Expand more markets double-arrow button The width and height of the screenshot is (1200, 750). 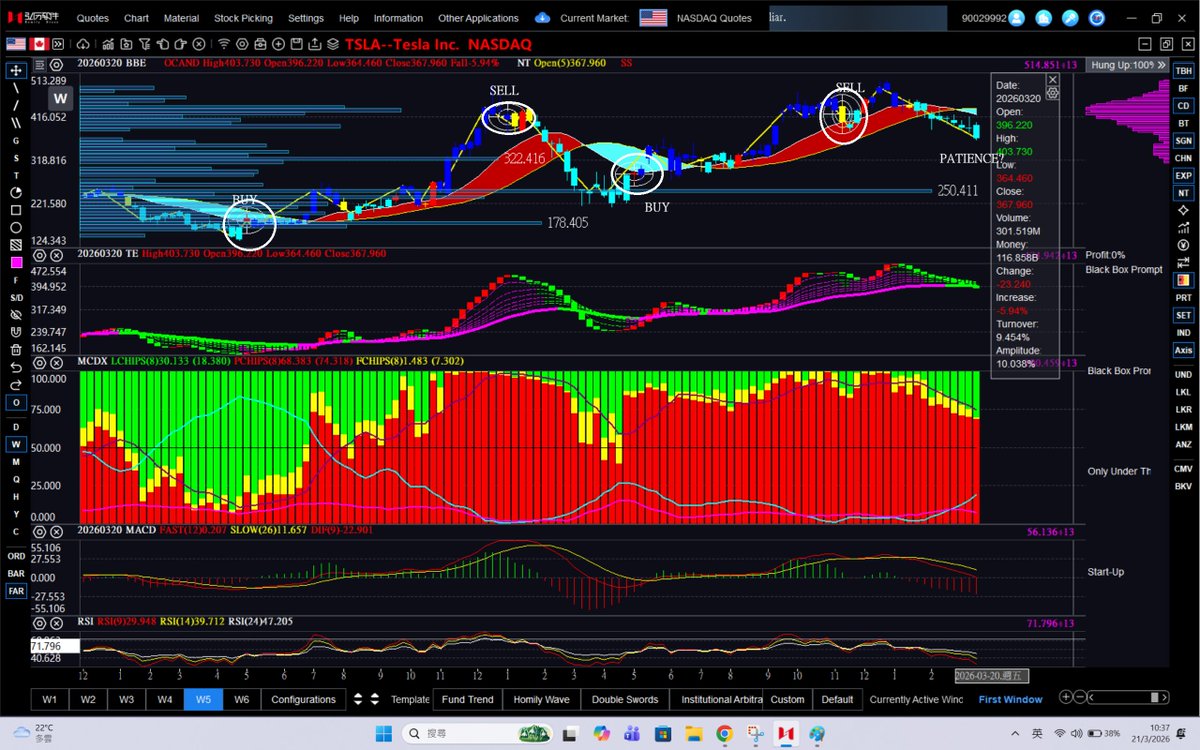(x=59, y=44)
